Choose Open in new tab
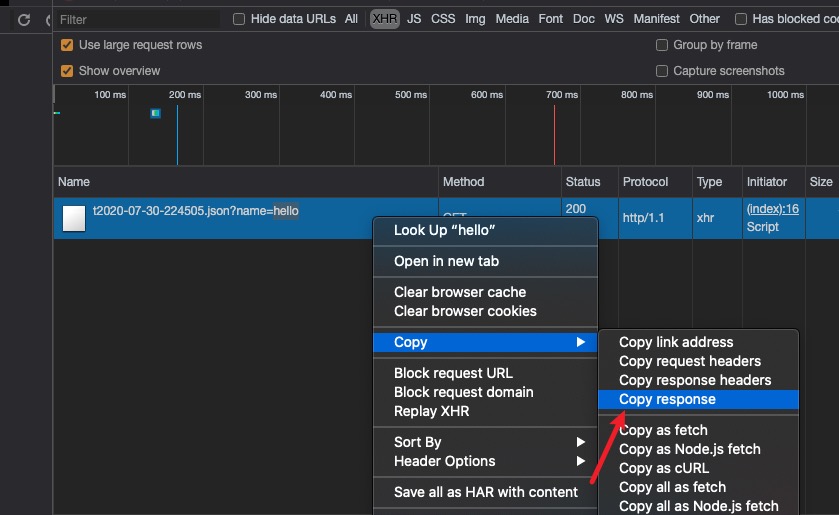 (485, 261)
